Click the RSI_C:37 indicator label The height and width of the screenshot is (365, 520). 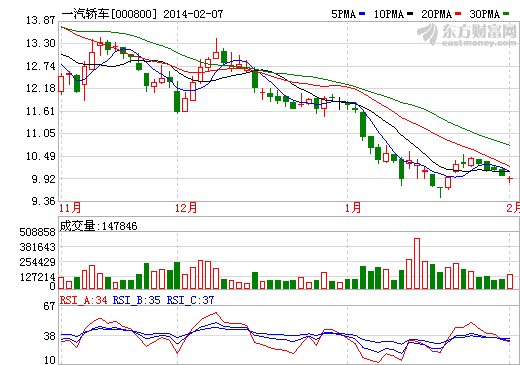pyautogui.click(x=190, y=300)
